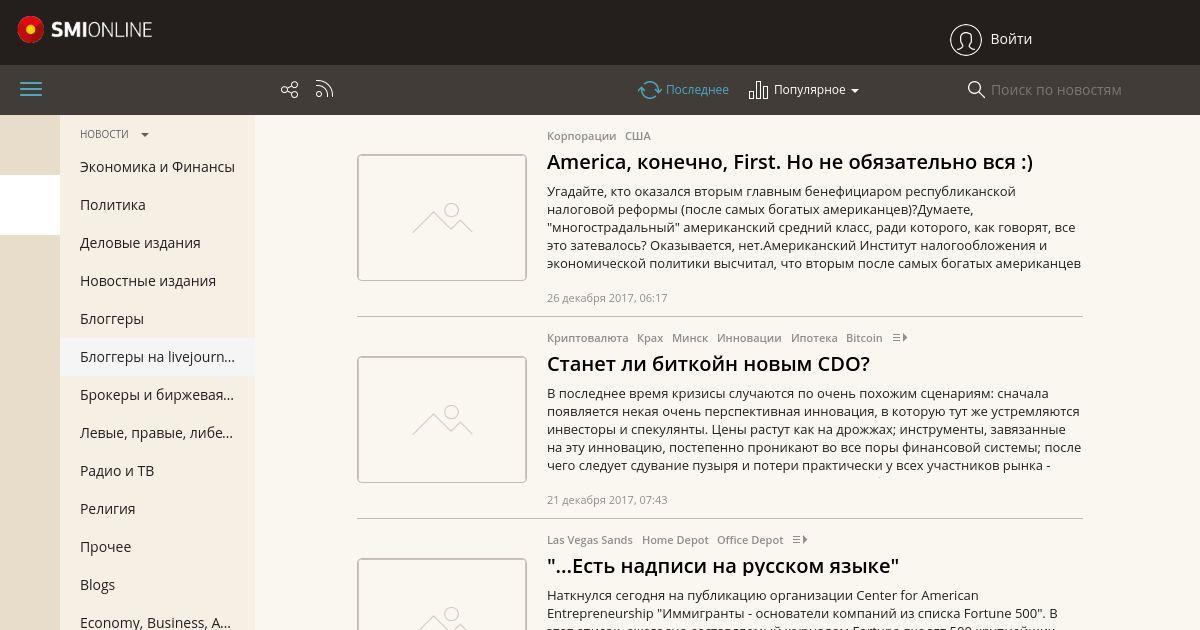Select the Блоггеры category
The height and width of the screenshot is (630, 1200).
[x=157, y=319]
